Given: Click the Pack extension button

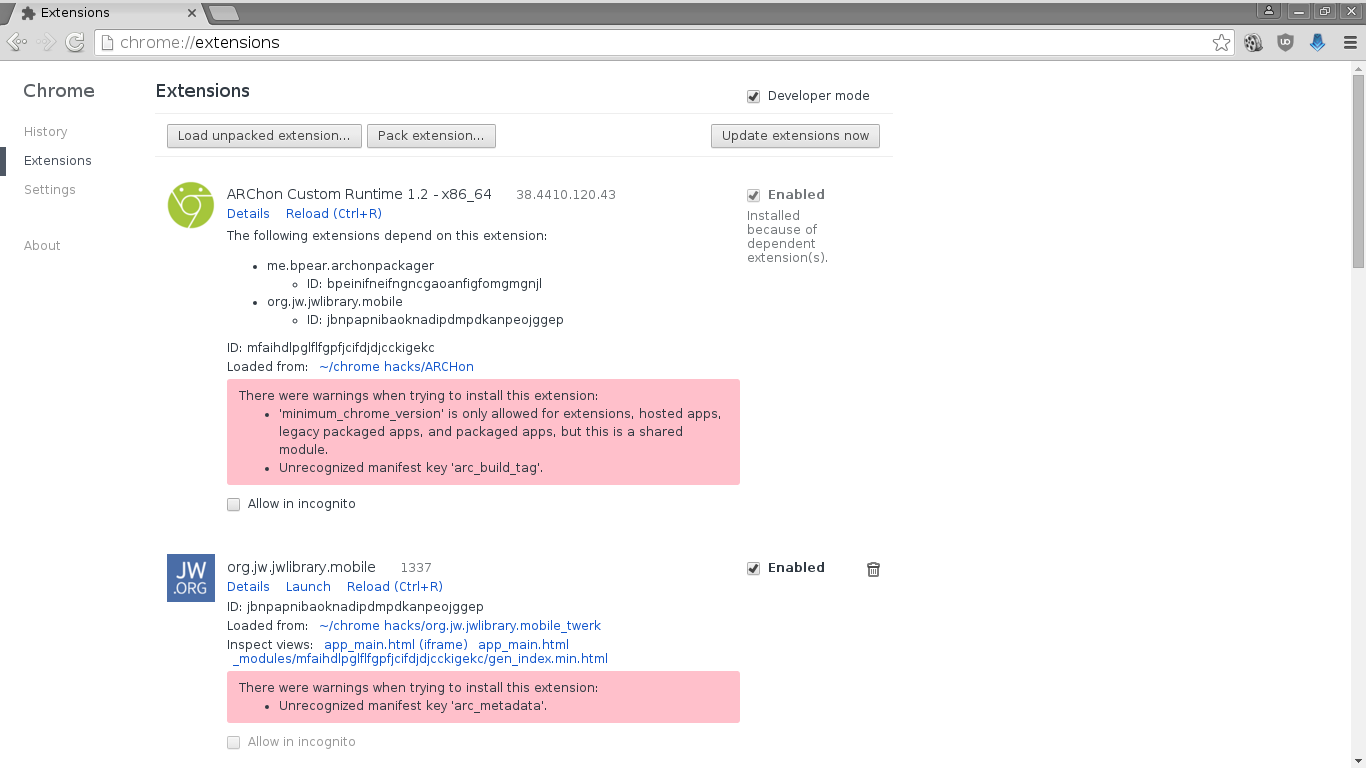Looking at the screenshot, I should tap(431, 136).
